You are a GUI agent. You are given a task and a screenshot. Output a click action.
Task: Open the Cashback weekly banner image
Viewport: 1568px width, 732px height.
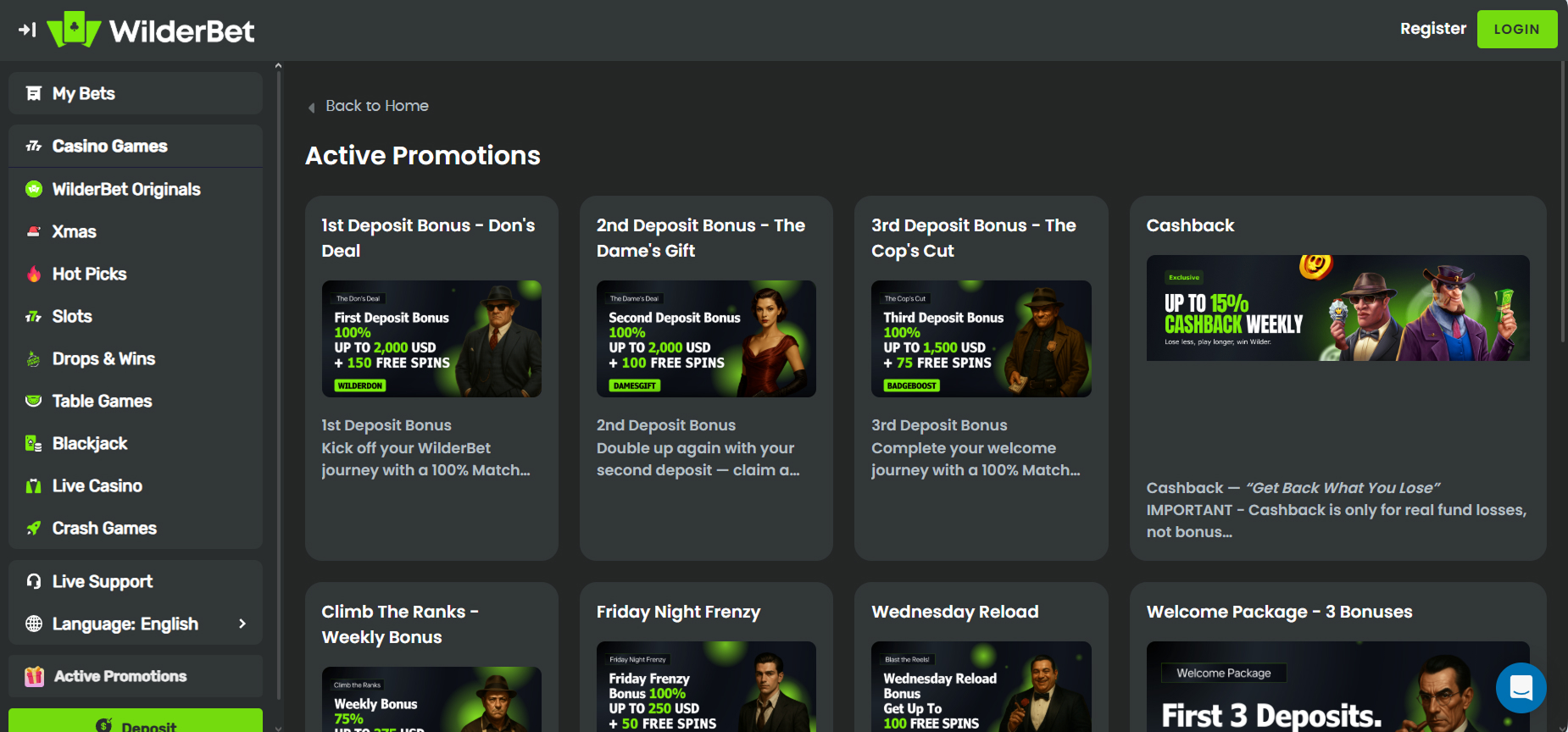pos(1337,308)
